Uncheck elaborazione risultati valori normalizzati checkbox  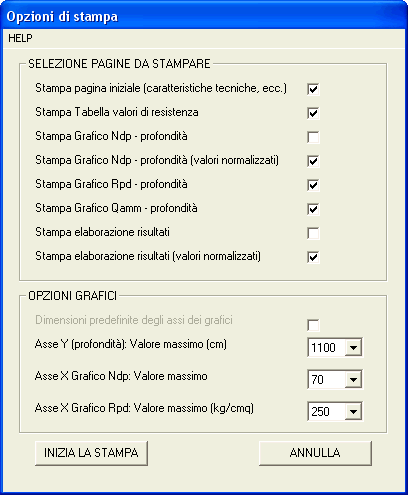tap(313, 257)
